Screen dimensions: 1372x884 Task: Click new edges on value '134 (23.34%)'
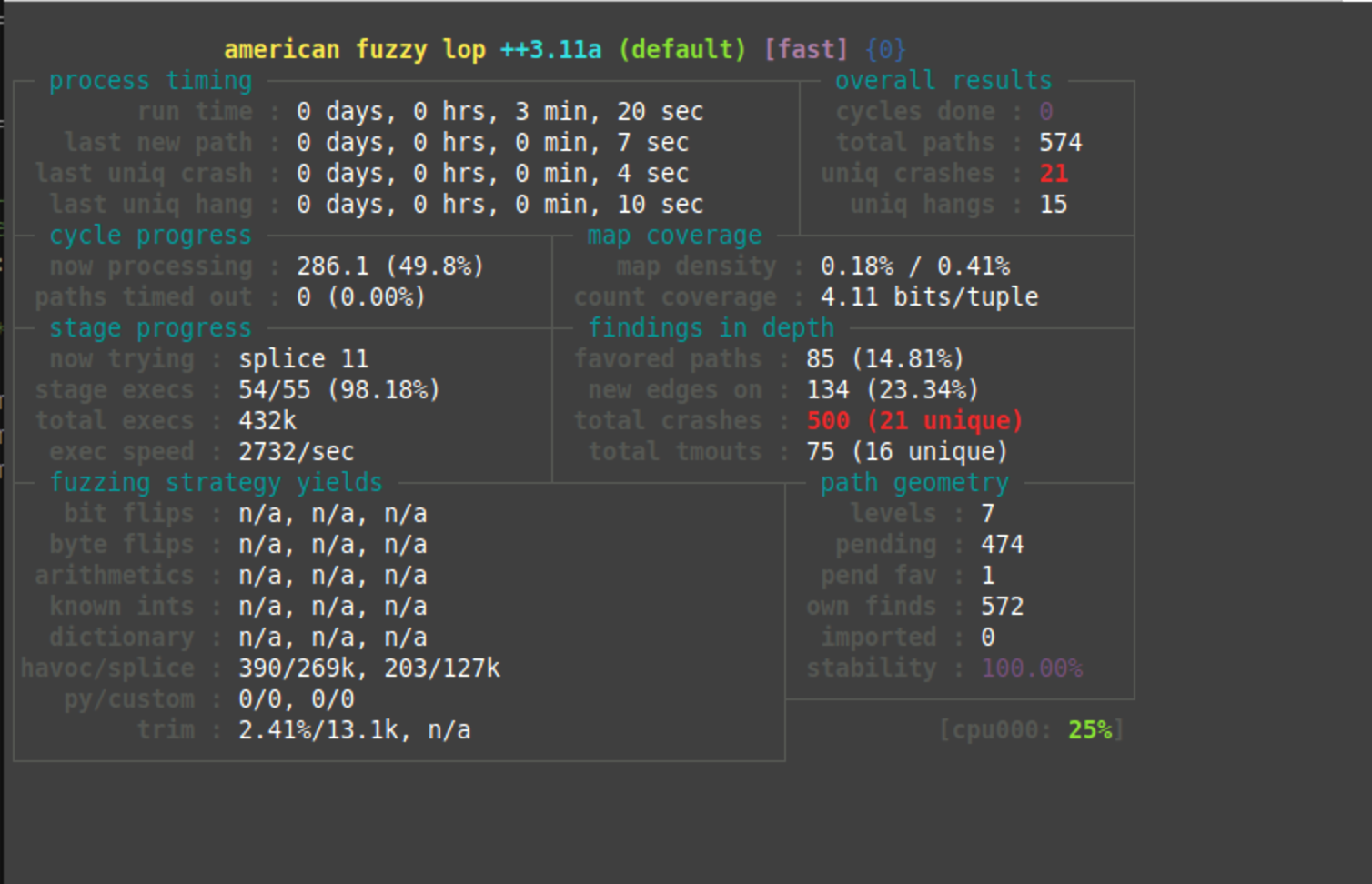pos(893,389)
